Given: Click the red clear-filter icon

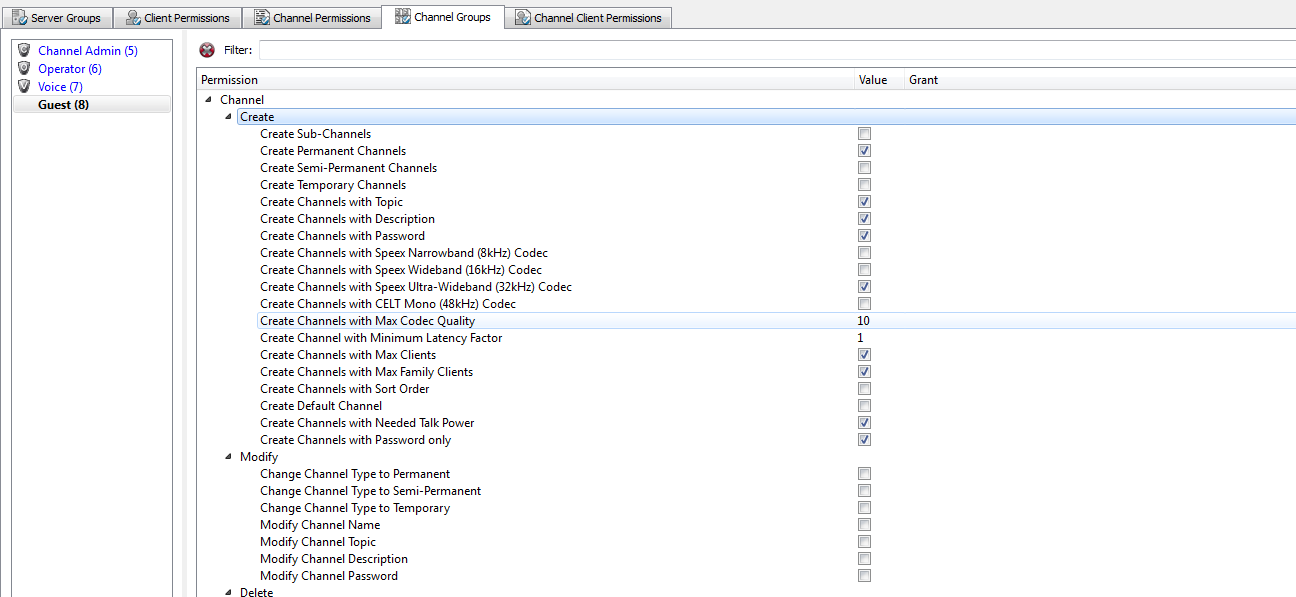Looking at the screenshot, I should tap(207, 50).
